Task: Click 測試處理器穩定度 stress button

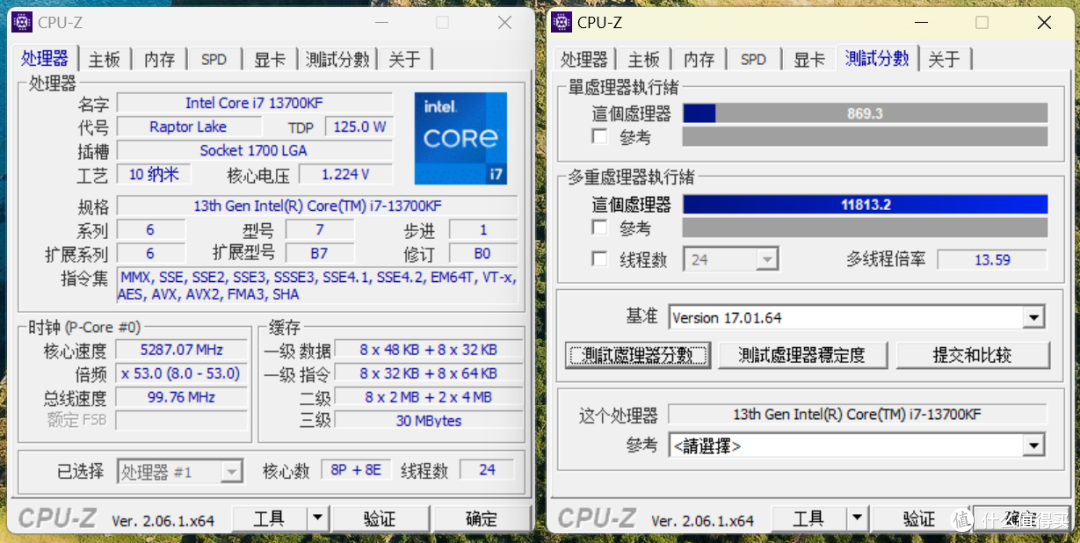Action: 802,356
